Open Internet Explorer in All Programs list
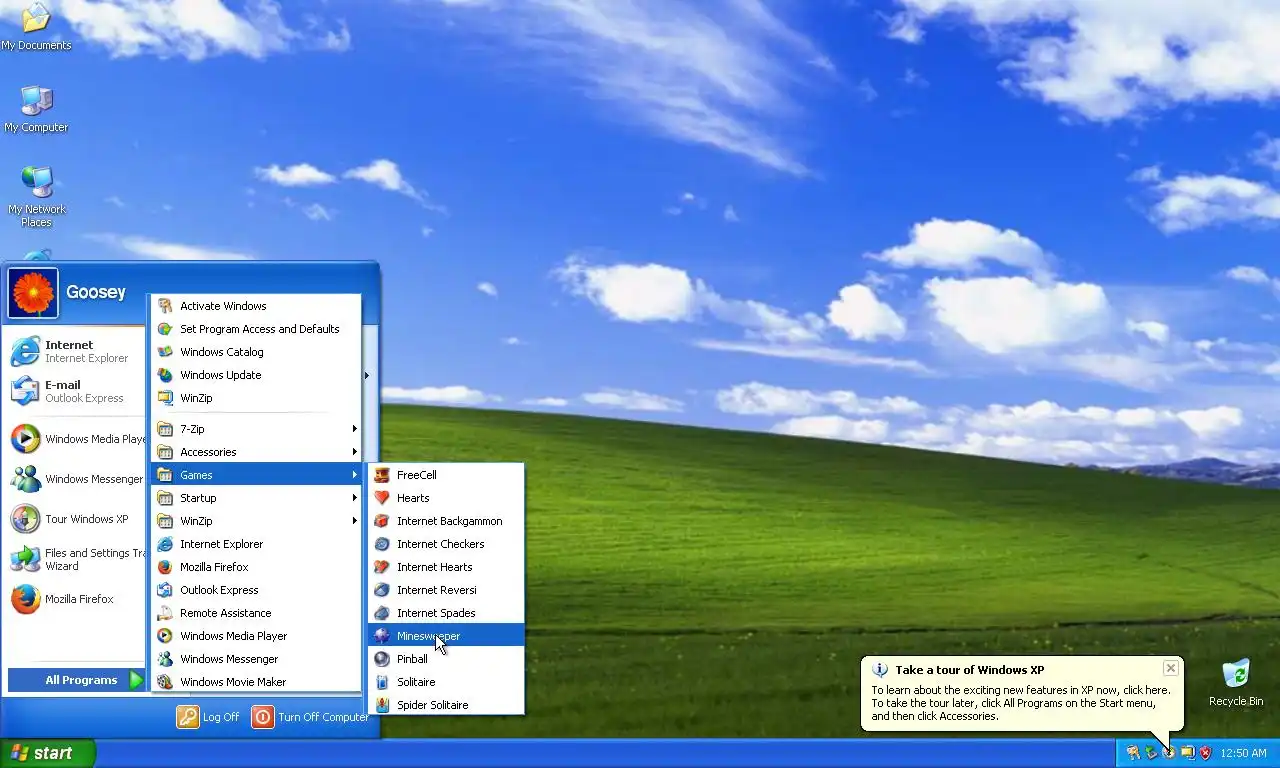1280x768 pixels. [256, 544]
